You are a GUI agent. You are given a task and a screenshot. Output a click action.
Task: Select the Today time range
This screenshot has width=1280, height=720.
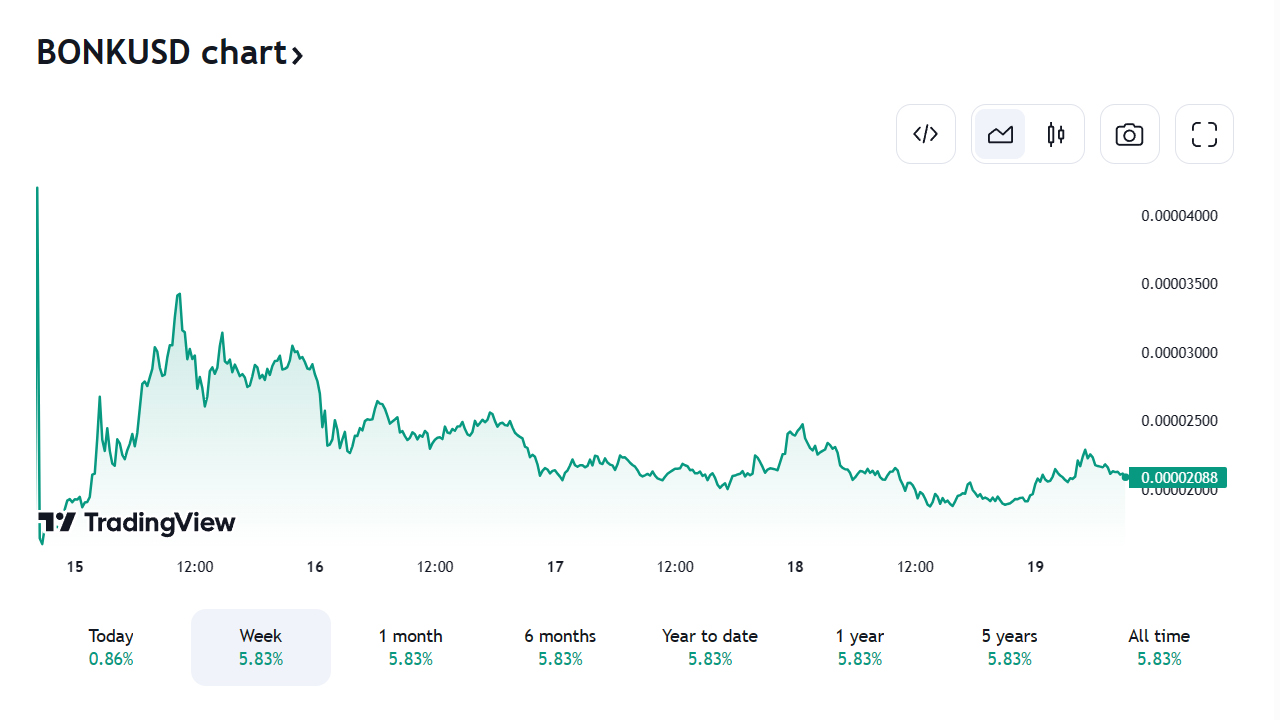pyautogui.click(x=111, y=647)
